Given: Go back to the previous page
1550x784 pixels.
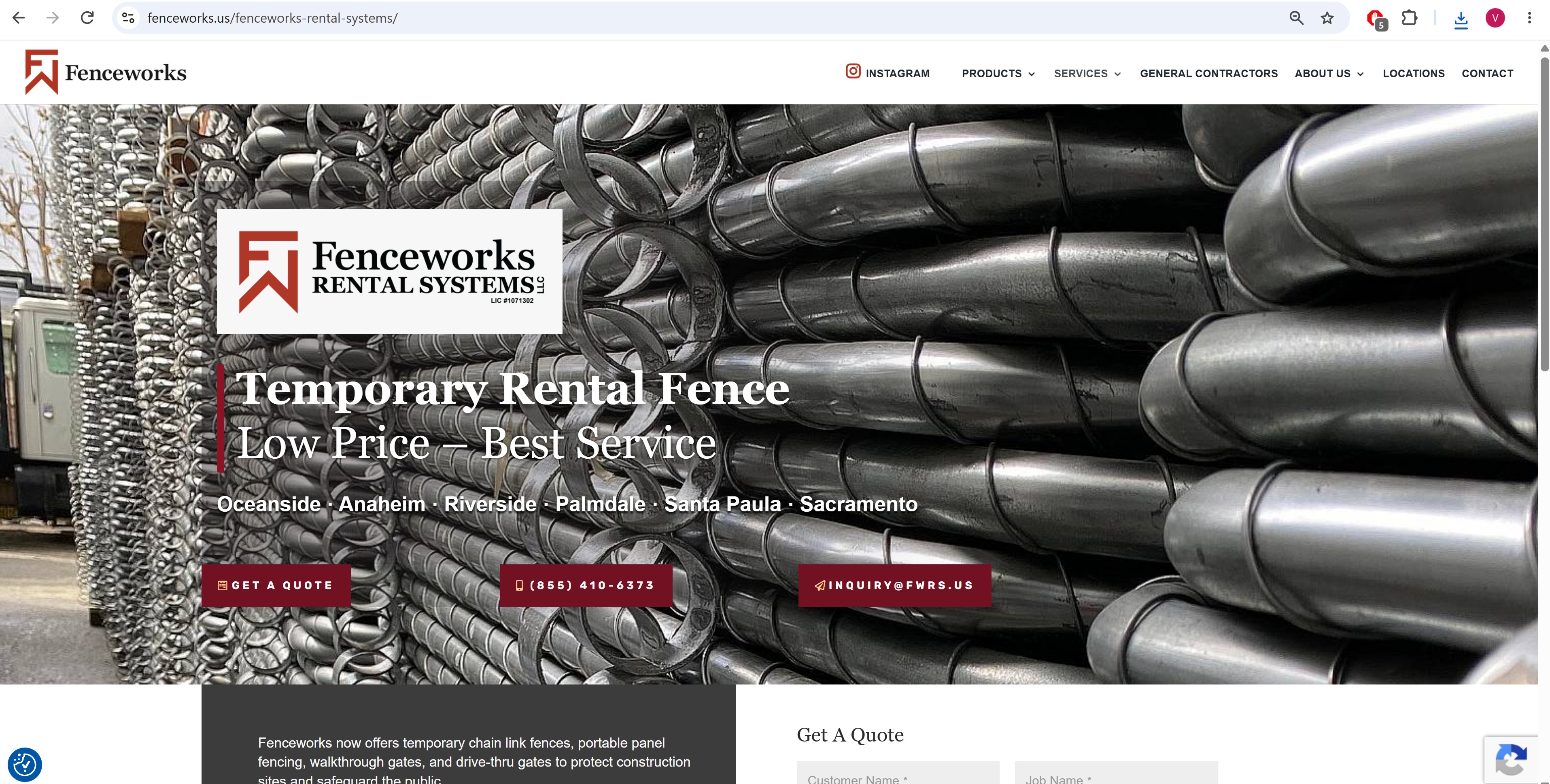Looking at the screenshot, I should pyautogui.click(x=19, y=18).
